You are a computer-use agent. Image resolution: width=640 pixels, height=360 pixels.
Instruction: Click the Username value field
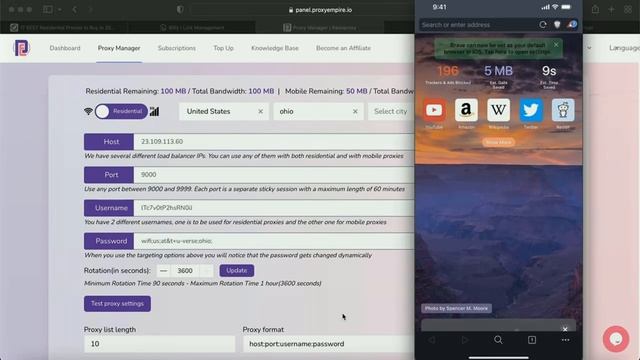pos(274,208)
